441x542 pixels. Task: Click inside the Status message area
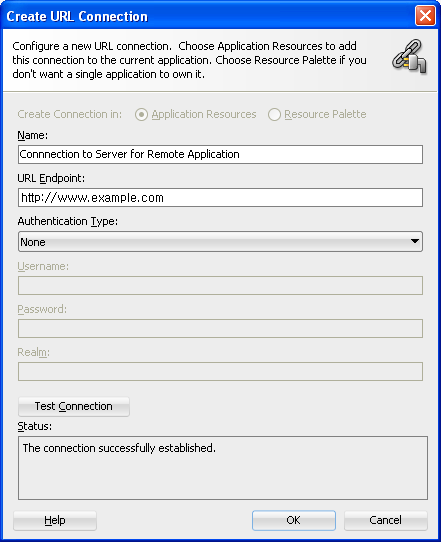point(223,468)
